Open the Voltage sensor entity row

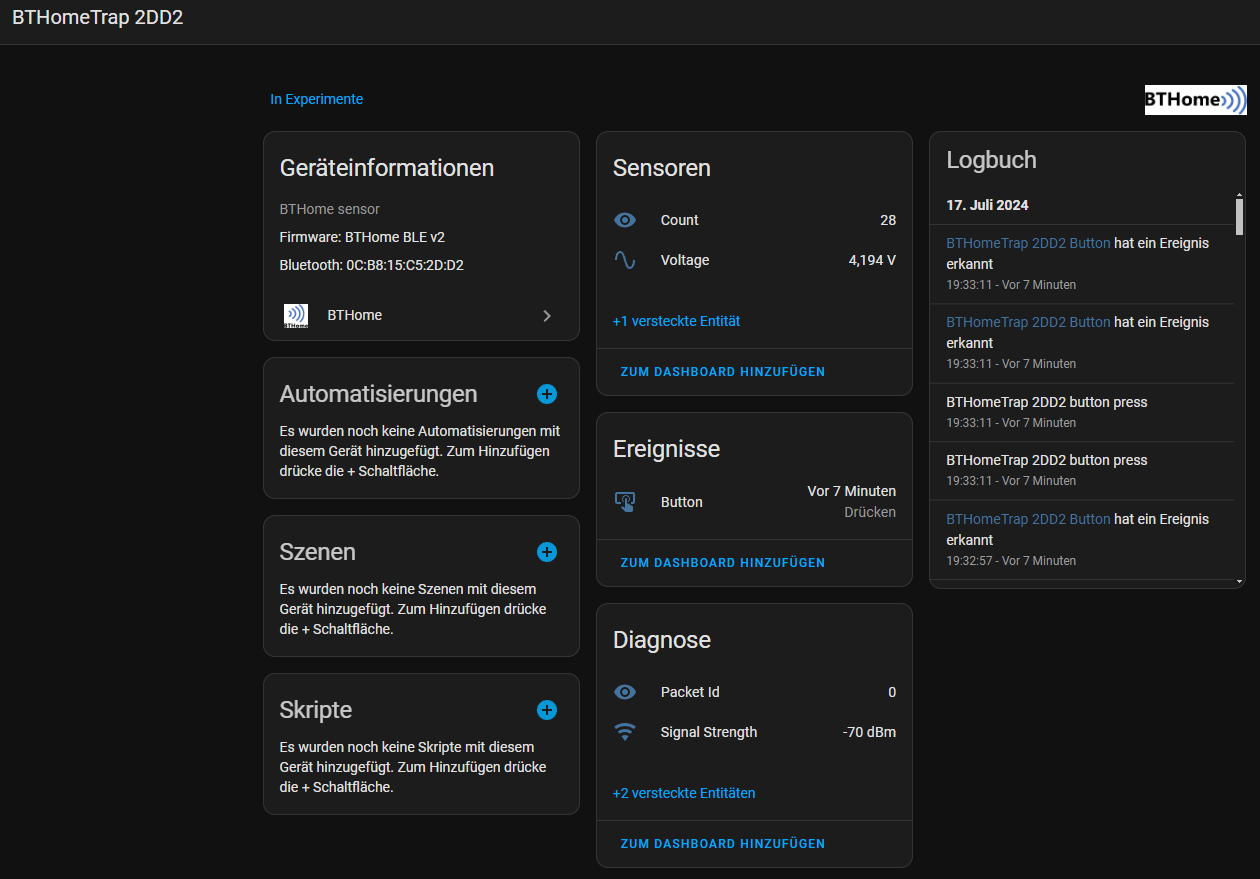tap(755, 260)
